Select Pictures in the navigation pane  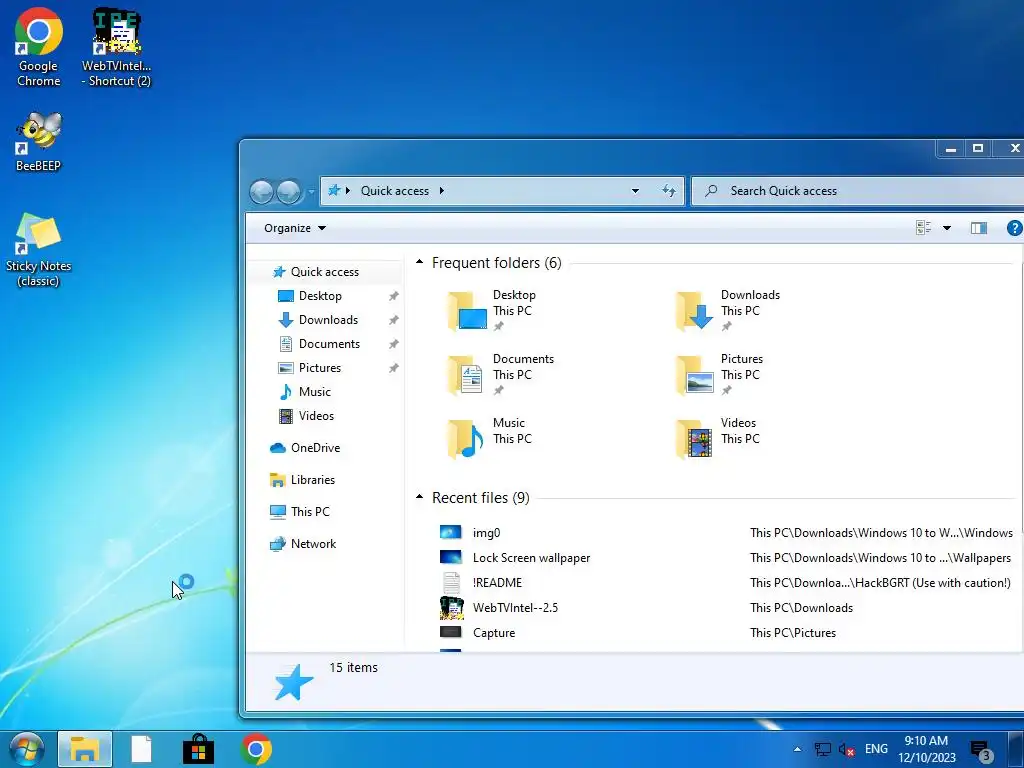320,368
